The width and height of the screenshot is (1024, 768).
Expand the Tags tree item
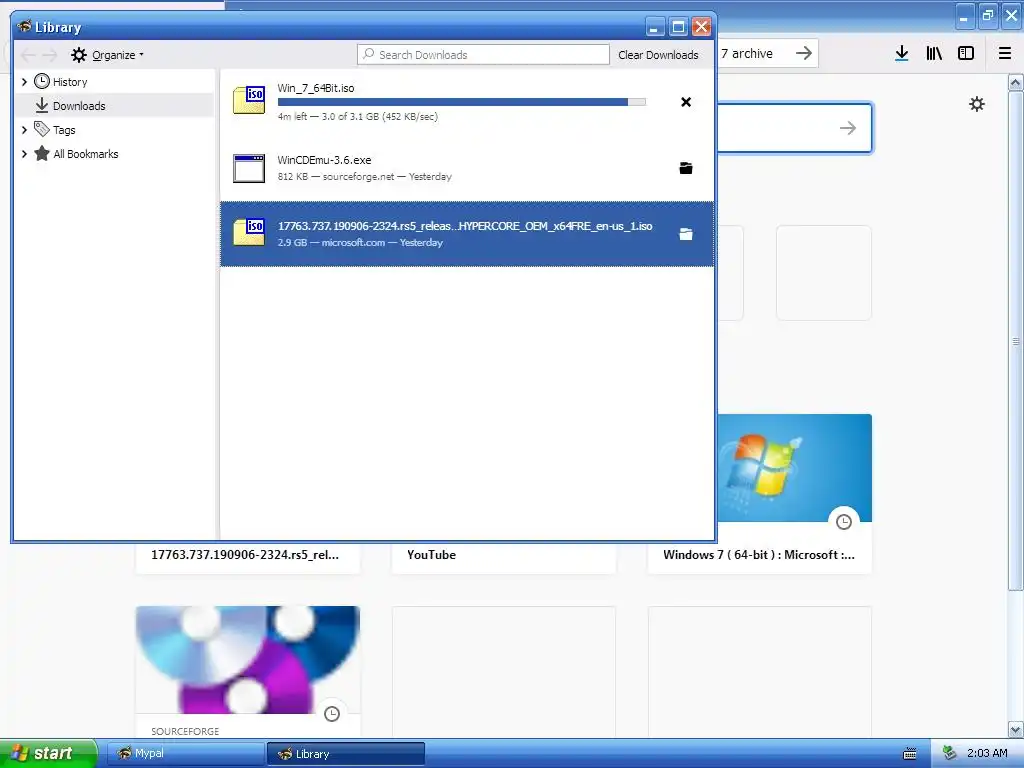[x=24, y=130]
